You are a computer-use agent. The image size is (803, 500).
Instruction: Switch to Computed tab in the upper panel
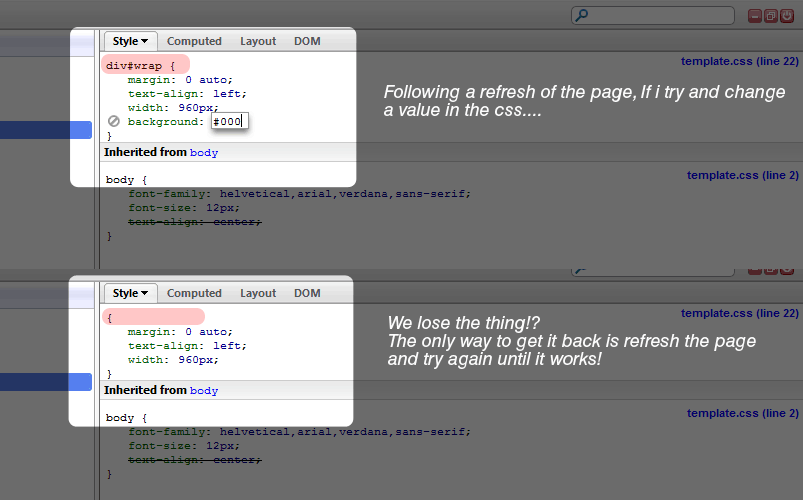pyautogui.click(x=194, y=41)
